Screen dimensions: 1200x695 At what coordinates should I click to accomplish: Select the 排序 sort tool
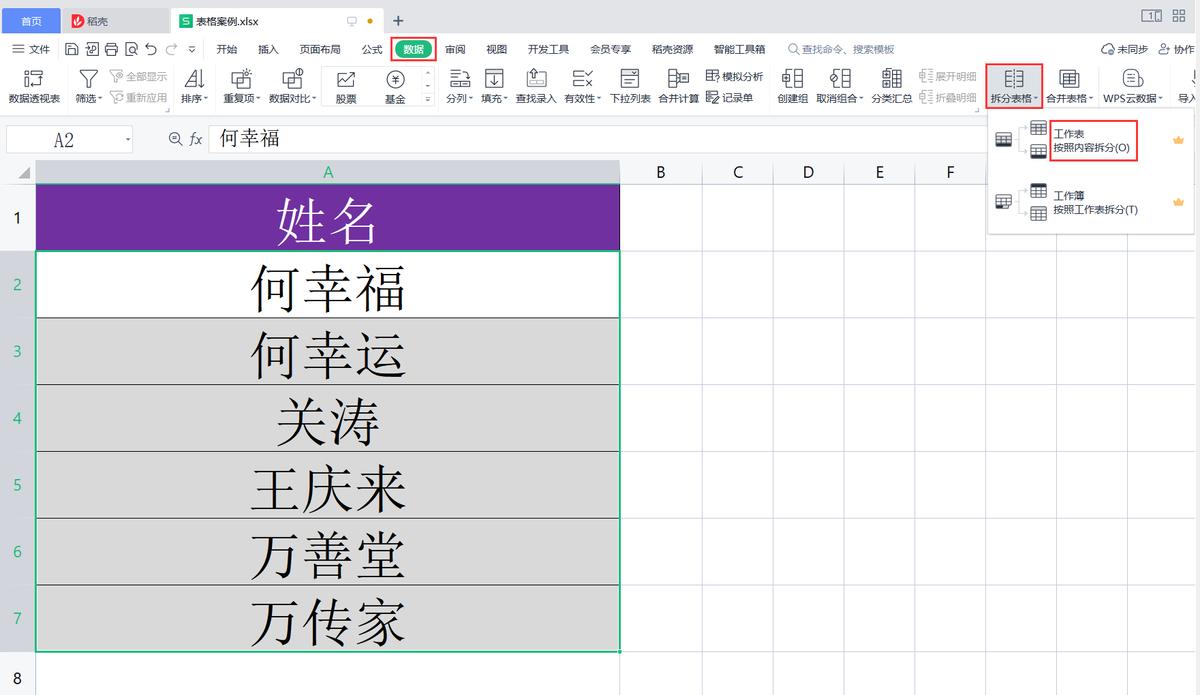click(195, 86)
